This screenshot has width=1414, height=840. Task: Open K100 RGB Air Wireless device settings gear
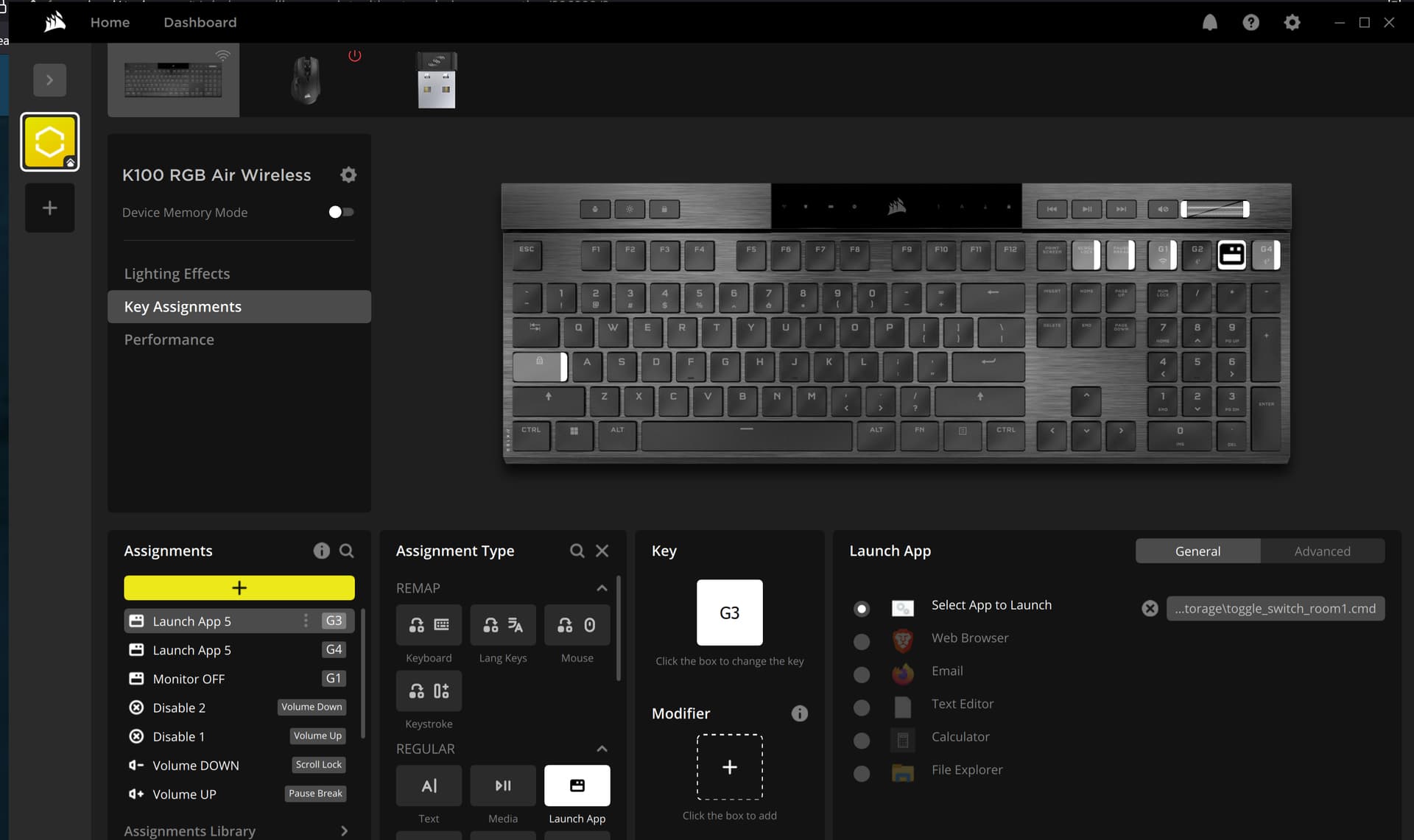coord(348,174)
